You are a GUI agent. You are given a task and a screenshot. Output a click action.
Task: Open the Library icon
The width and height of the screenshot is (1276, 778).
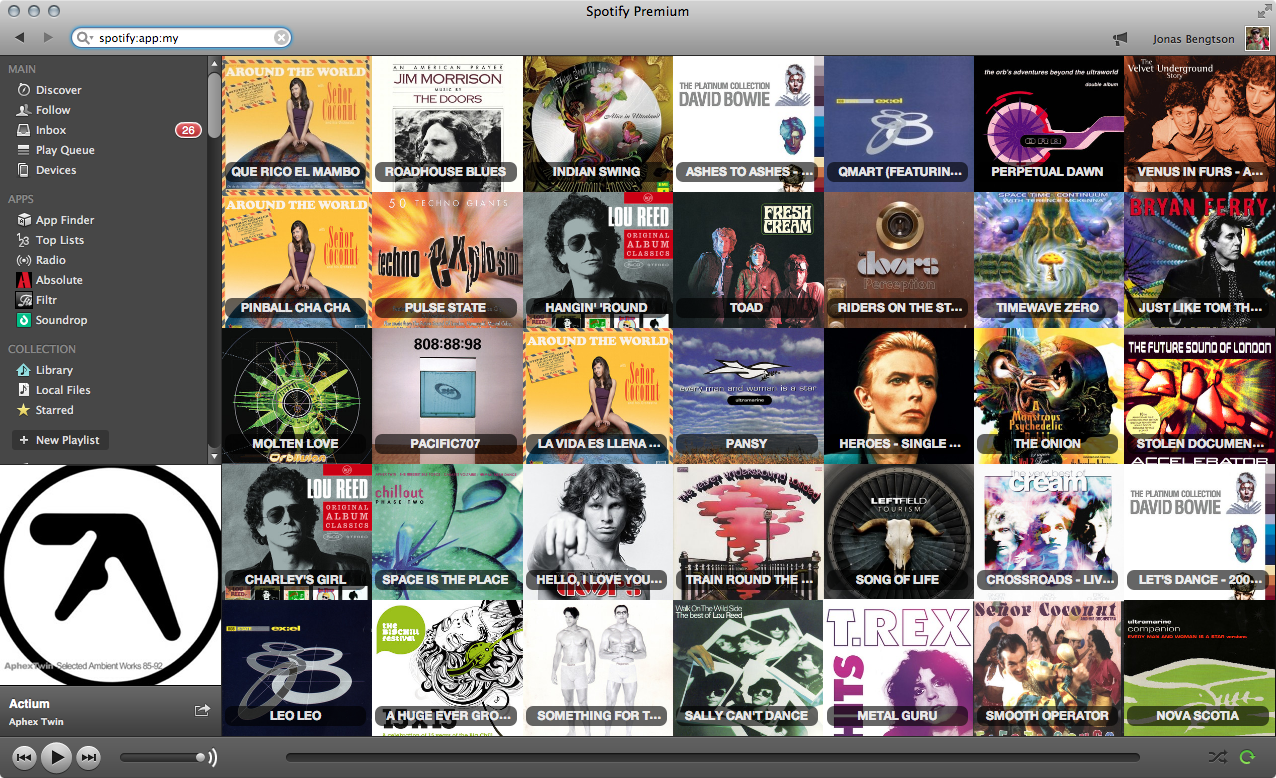(x=24, y=370)
